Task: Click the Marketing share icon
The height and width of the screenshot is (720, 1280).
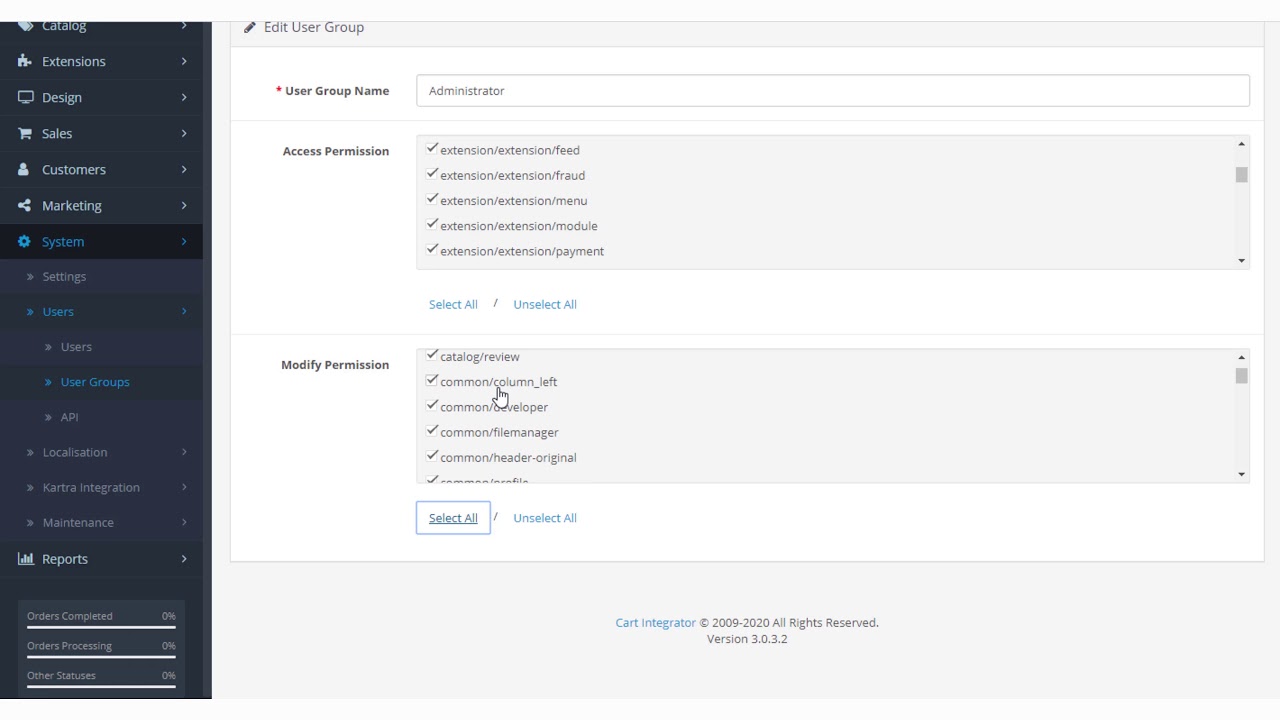Action: pyautogui.click(x=25, y=205)
